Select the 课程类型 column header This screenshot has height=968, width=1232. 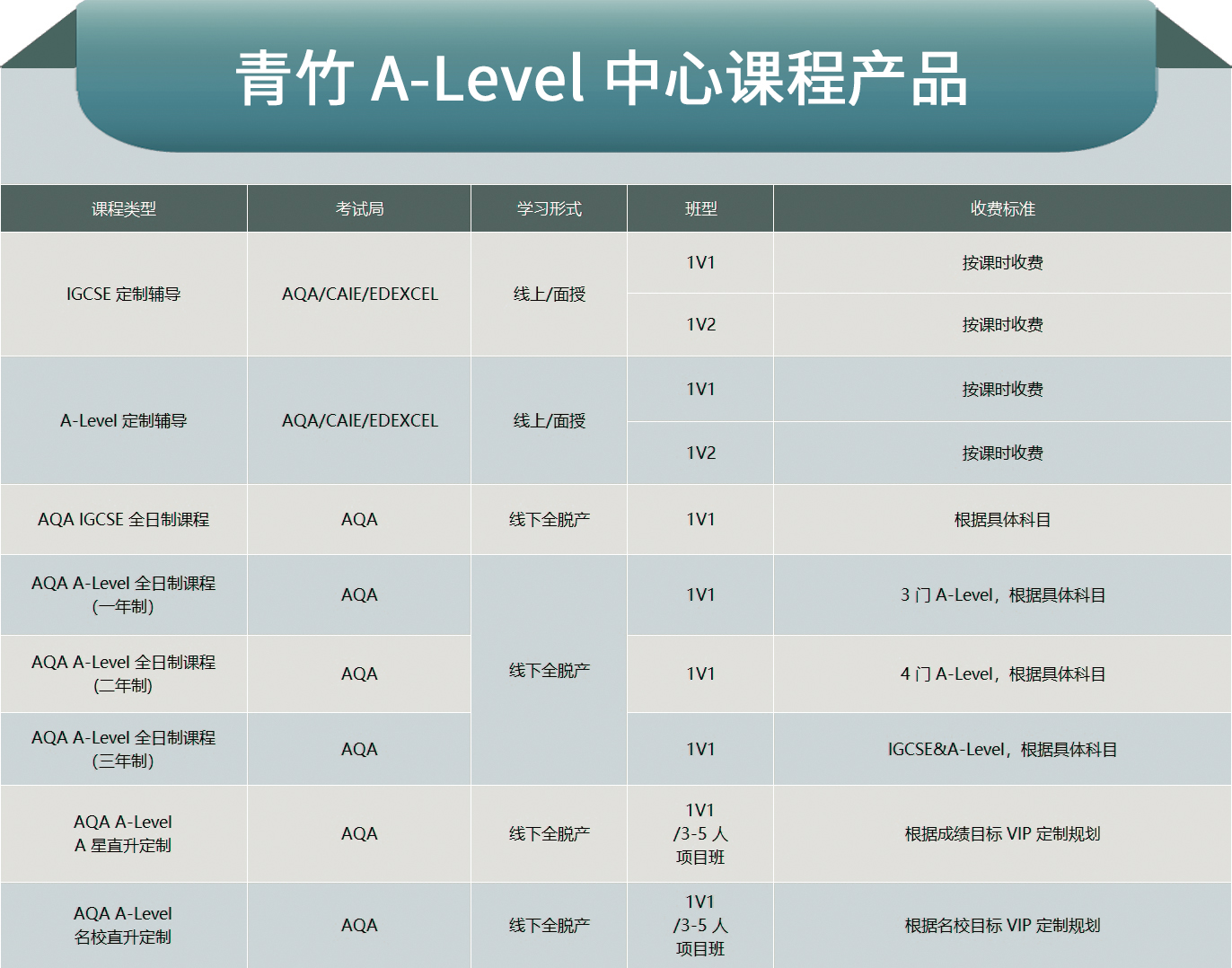click(x=124, y=208)
